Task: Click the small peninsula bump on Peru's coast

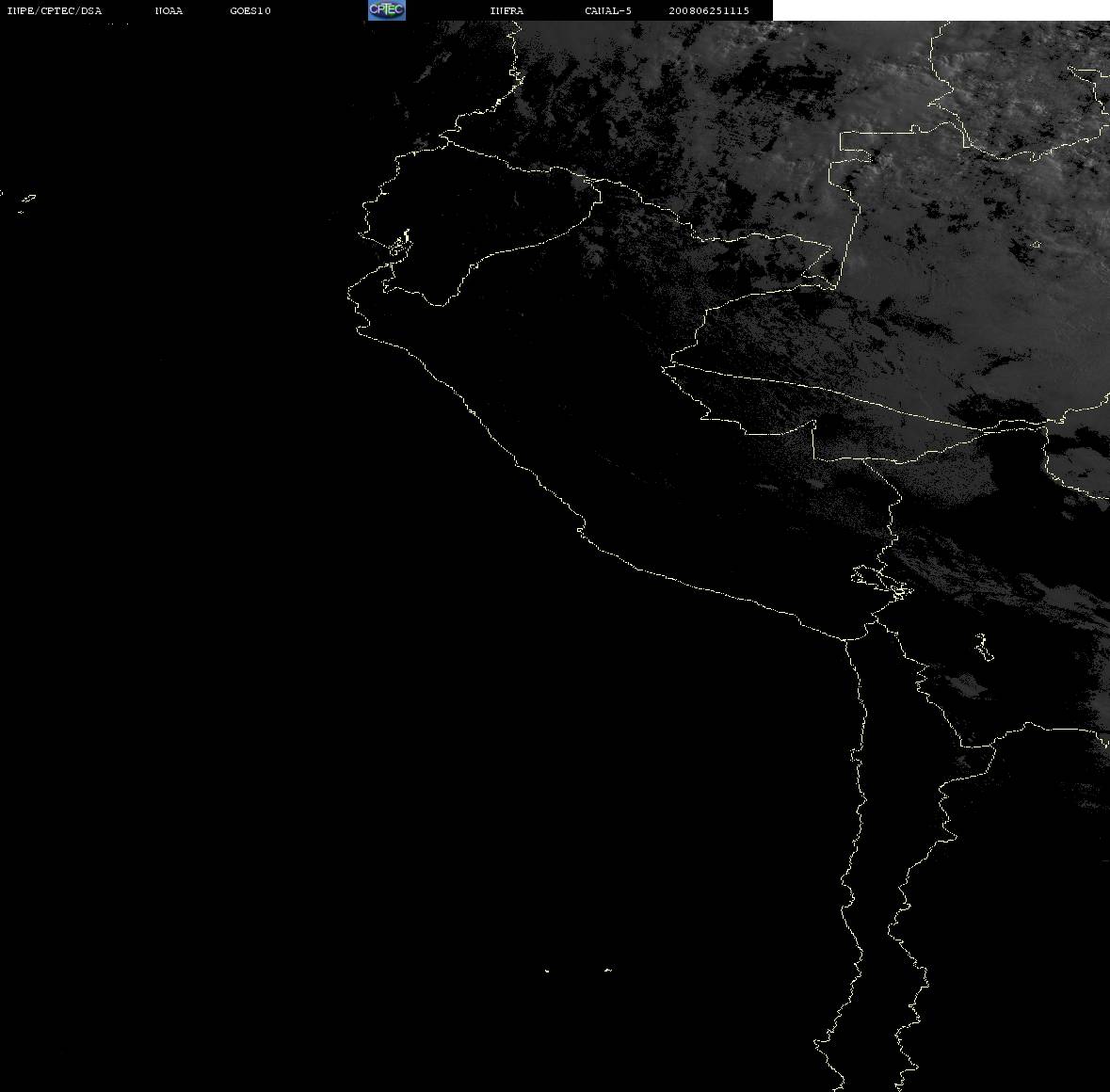Action: coord(581,528)
